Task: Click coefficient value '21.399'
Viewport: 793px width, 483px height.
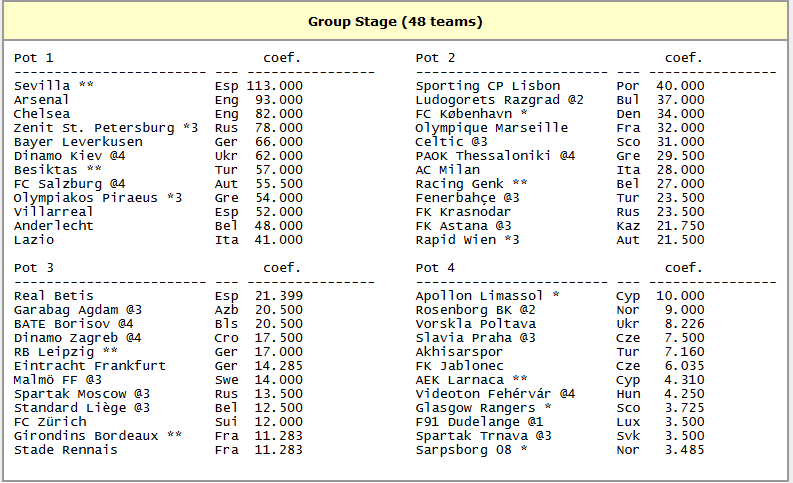Action: pyautogui.click(x=279, y=296)
